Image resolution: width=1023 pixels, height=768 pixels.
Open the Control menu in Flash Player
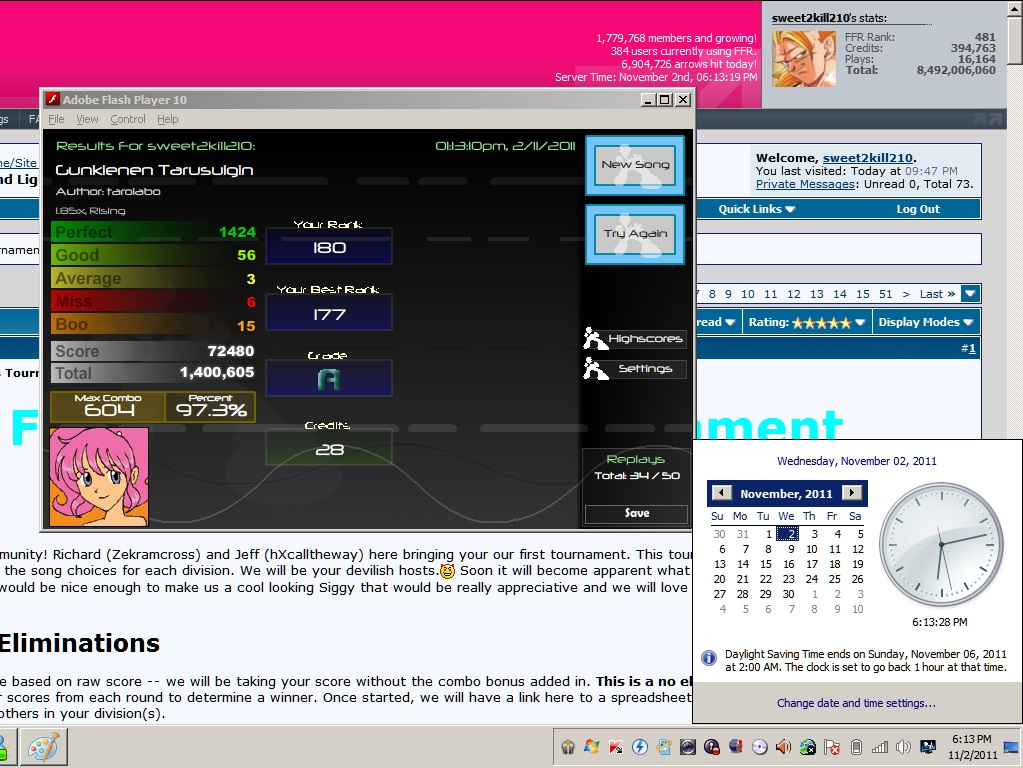point(128,119)
